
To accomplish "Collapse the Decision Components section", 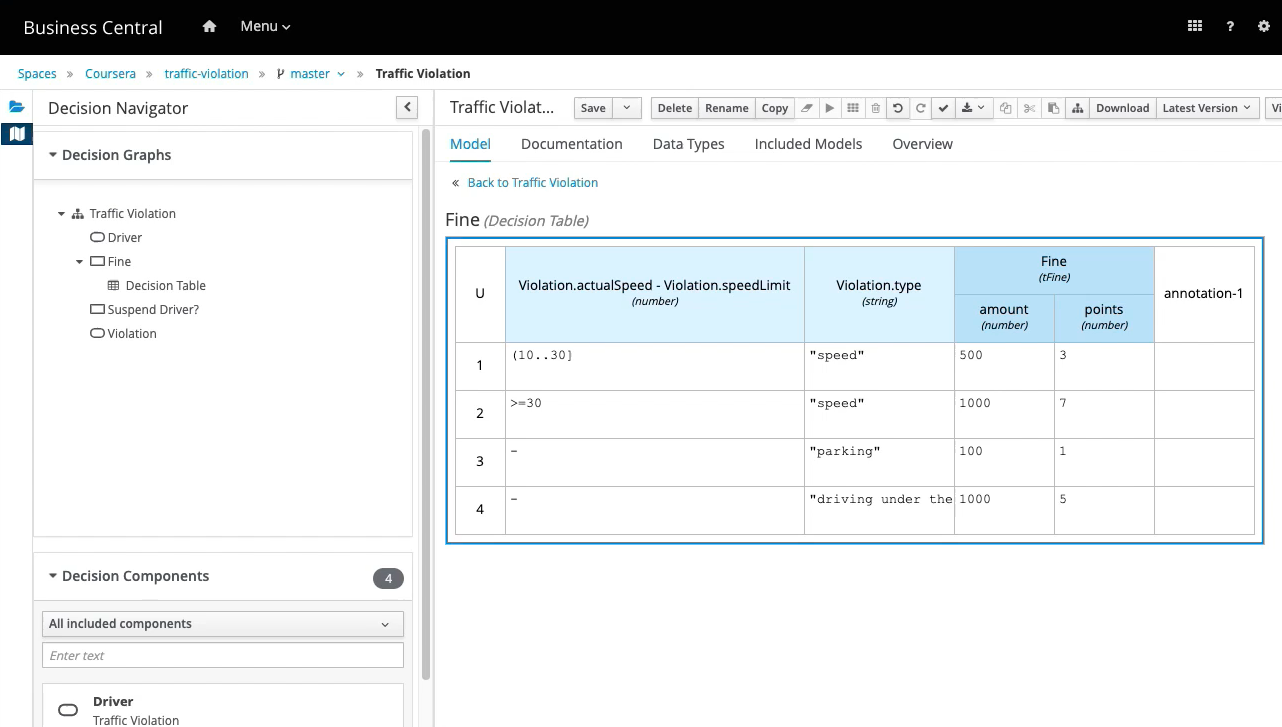I will (x=53, y=576).
